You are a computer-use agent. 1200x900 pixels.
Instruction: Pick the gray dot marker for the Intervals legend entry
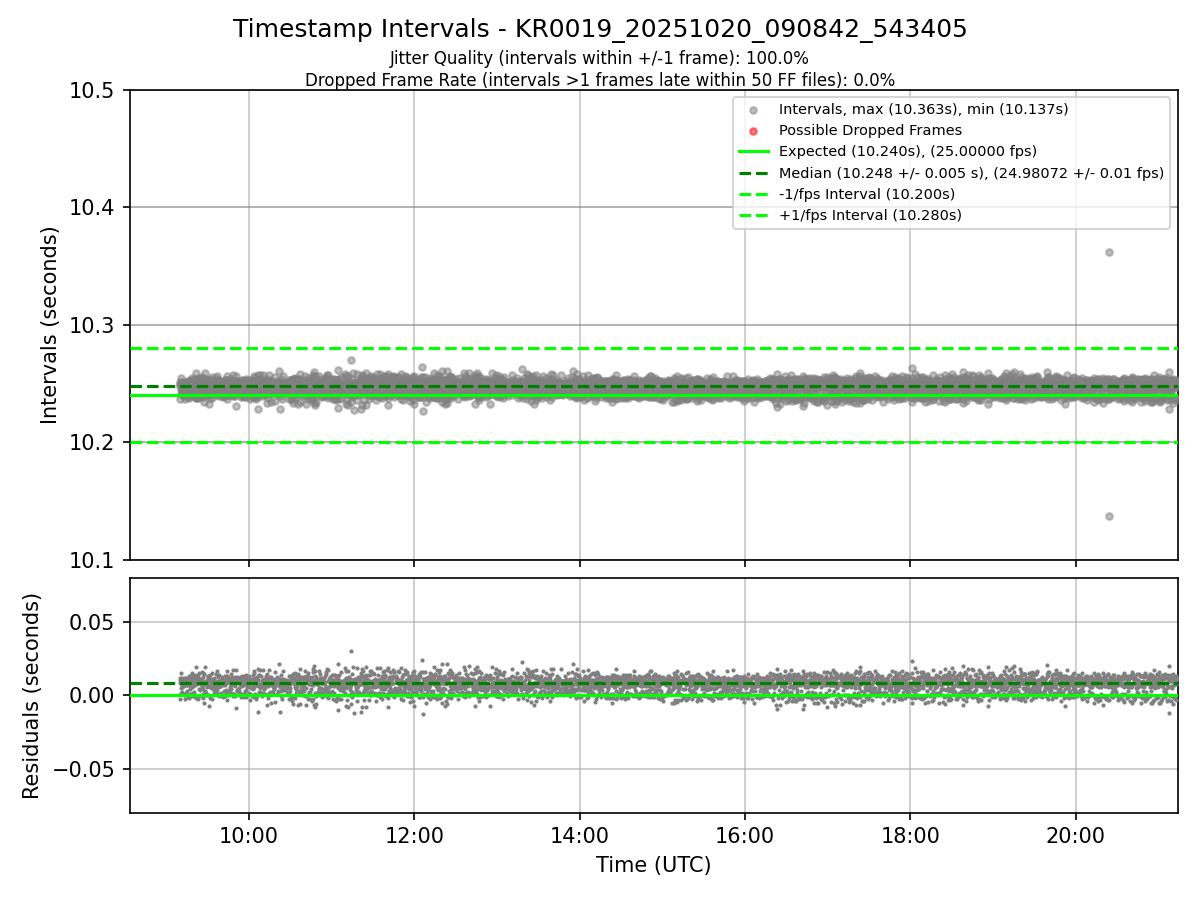754,110
